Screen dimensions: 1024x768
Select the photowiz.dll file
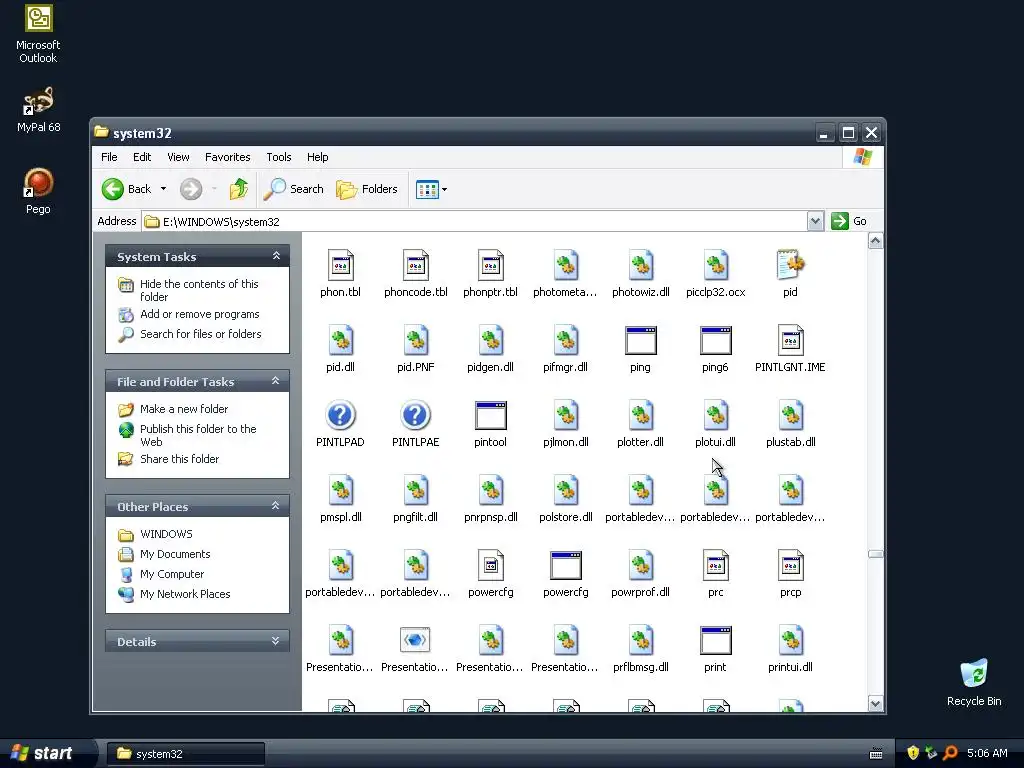click(x=641, y=273)
